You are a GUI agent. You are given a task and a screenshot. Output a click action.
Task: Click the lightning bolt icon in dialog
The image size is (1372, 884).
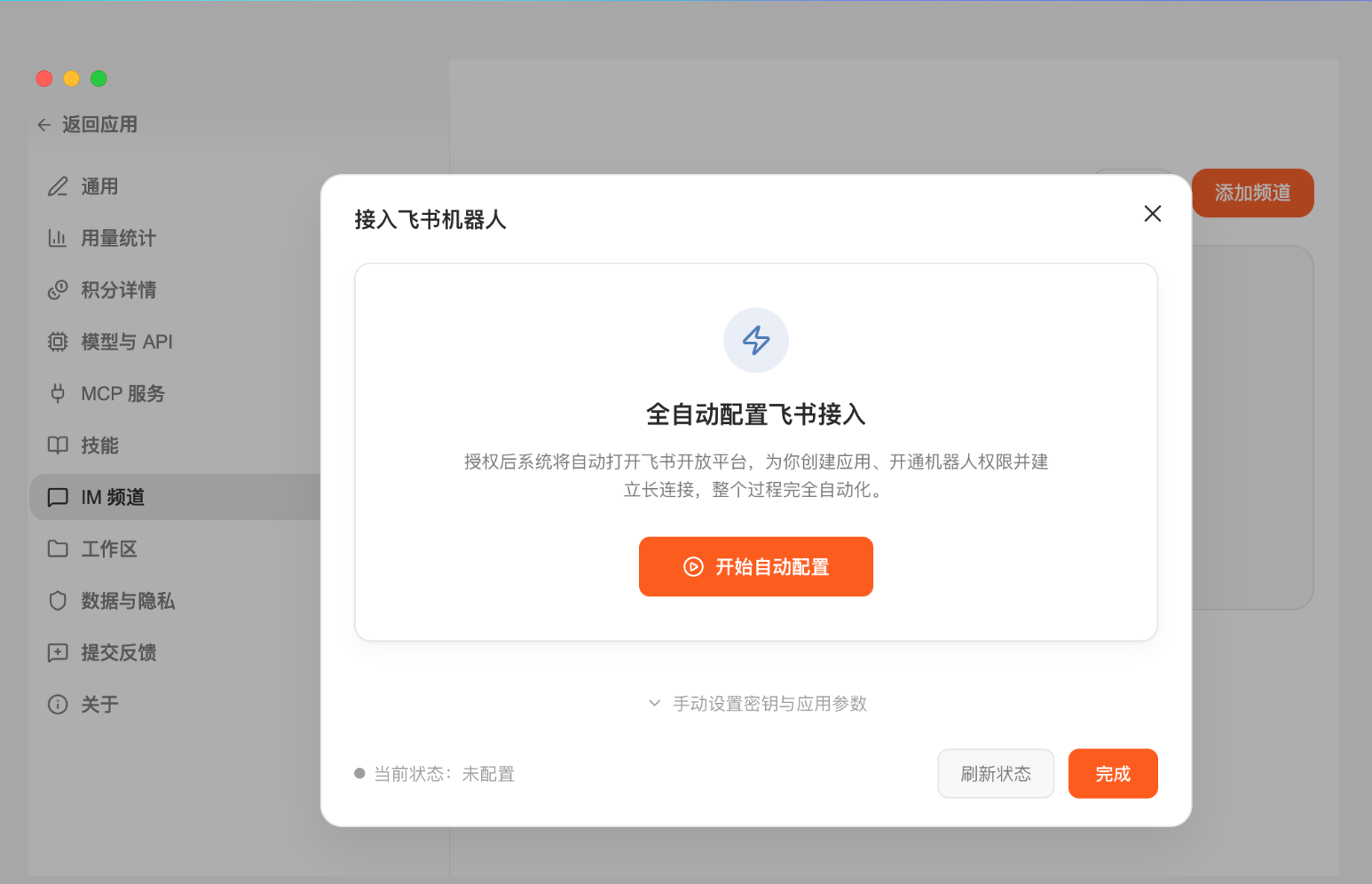point(756,340)
